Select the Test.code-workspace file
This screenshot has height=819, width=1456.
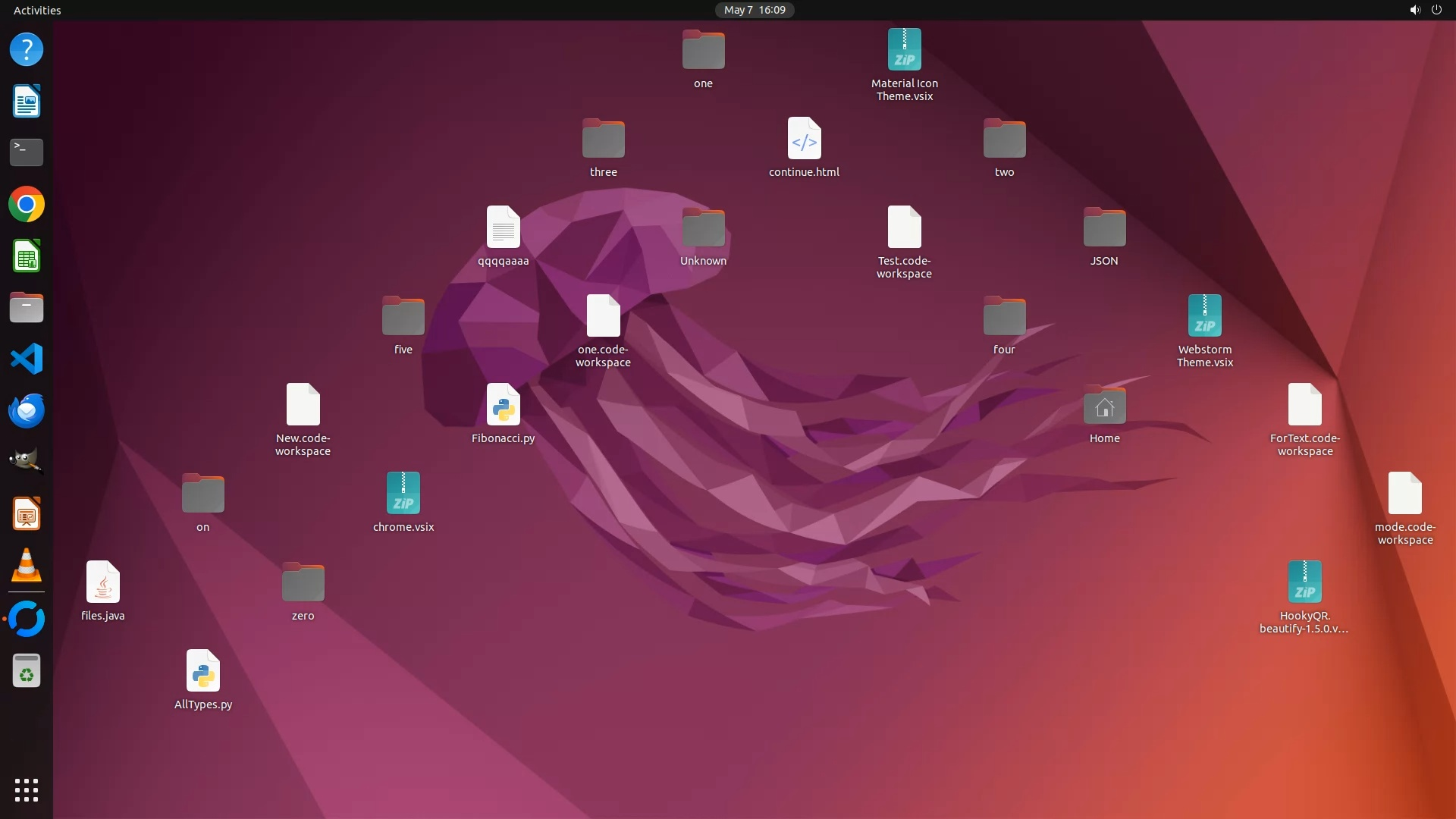904,227
